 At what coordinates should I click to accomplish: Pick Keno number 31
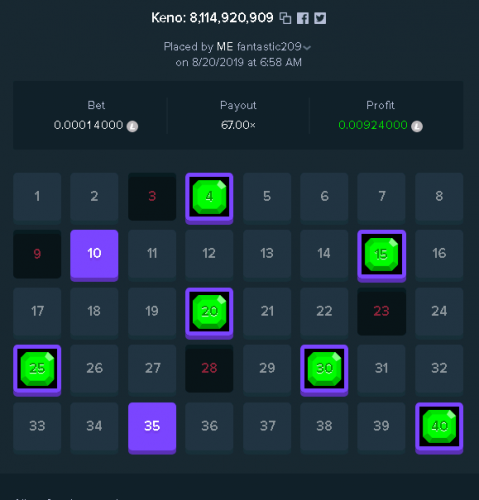coord(382,370)
